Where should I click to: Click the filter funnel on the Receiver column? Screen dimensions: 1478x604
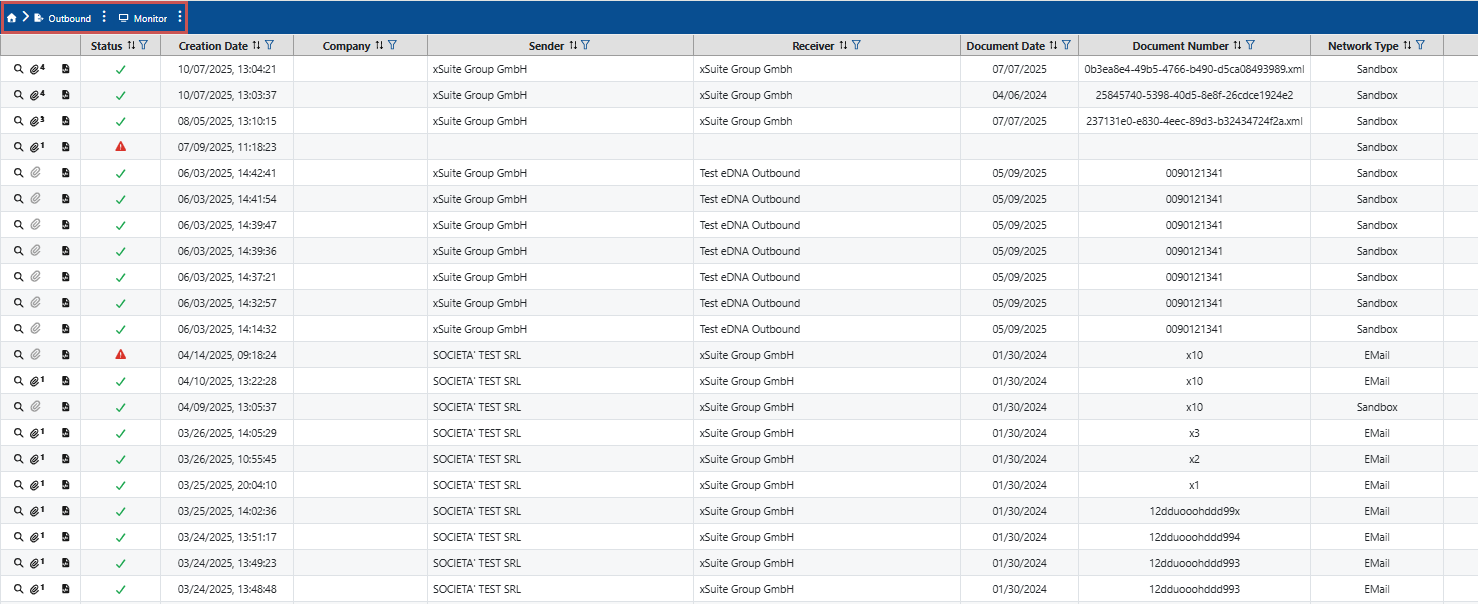[857, 45]
